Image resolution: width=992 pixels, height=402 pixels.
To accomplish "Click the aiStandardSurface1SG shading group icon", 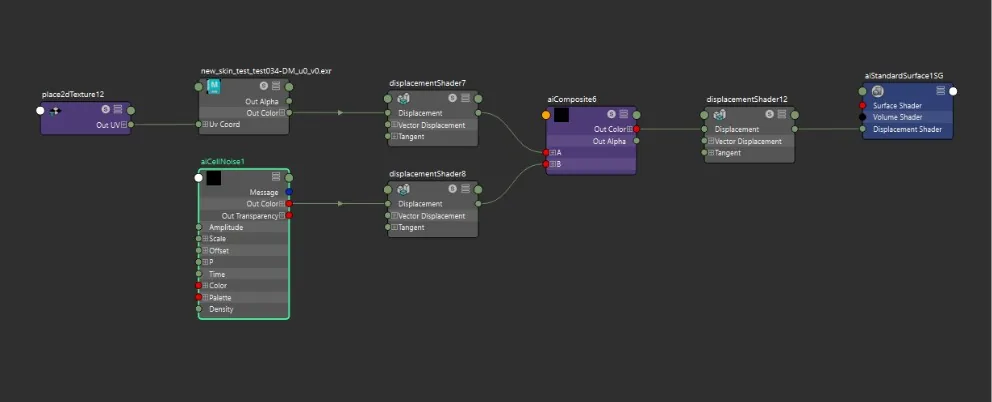I will point(877,91).
